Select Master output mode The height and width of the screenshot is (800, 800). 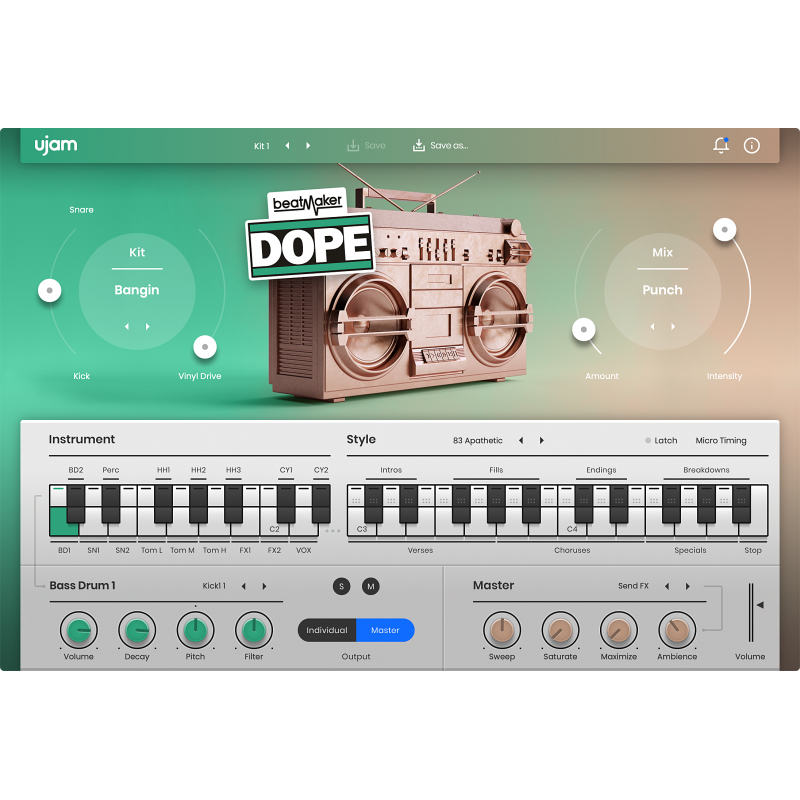pyautogui.click(x=385, y=630)
